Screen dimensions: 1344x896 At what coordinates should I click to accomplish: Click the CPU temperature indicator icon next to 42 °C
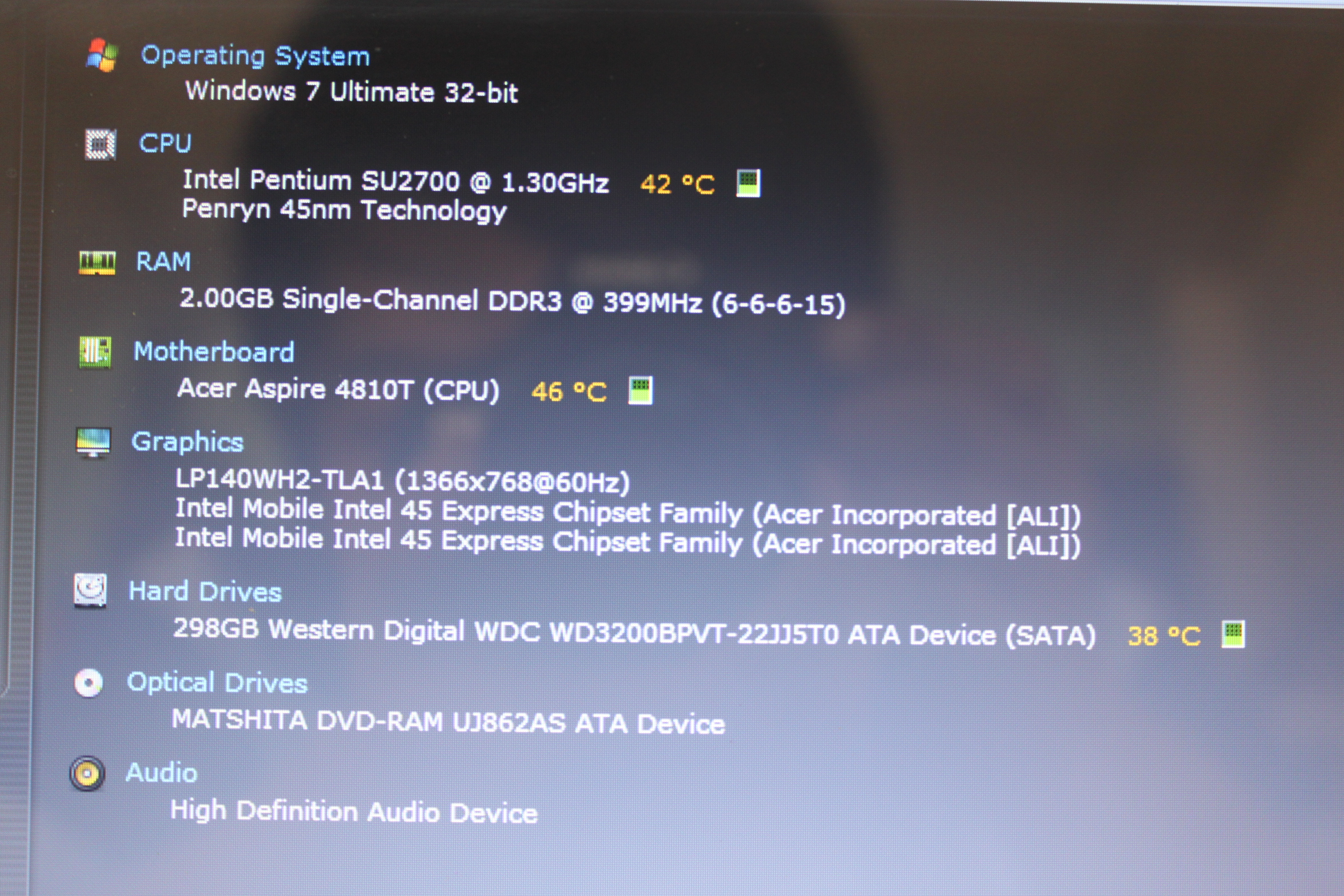[x=748, y=183]
